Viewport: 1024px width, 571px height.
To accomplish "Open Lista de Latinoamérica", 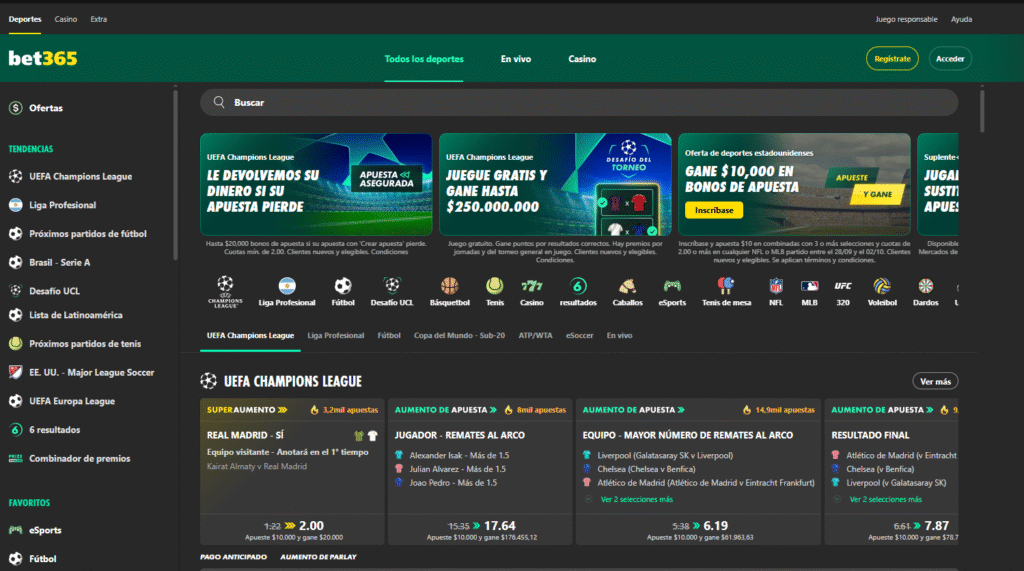I will [76, 315].
